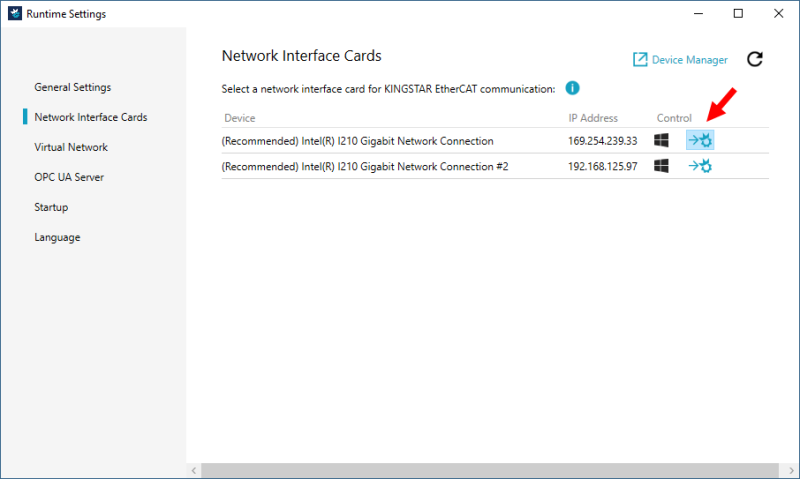Click Windows control icon for Network Connection #2
This screenshot has width=800, height=479.
click(661, 166)
